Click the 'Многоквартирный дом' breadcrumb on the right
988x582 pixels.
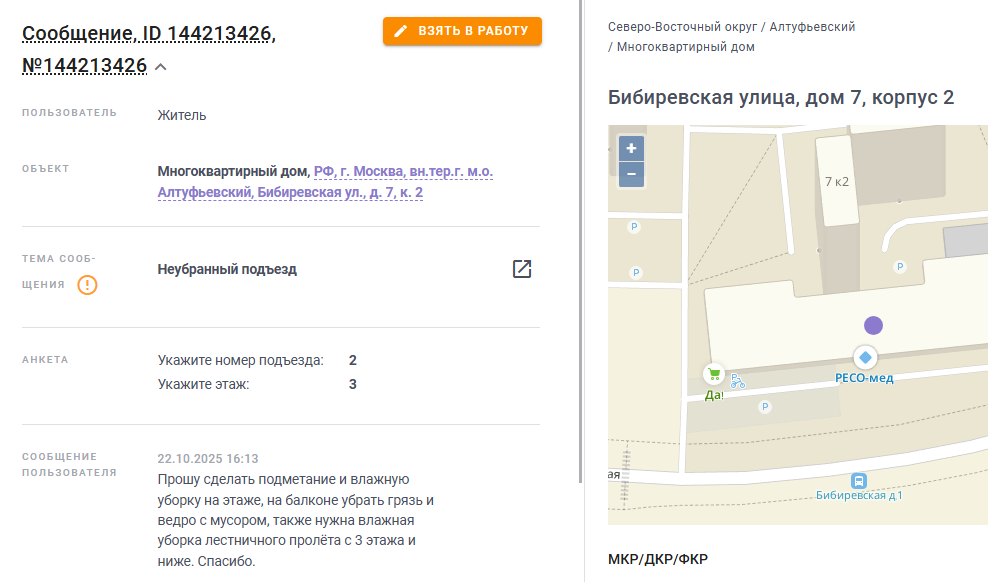686,47
